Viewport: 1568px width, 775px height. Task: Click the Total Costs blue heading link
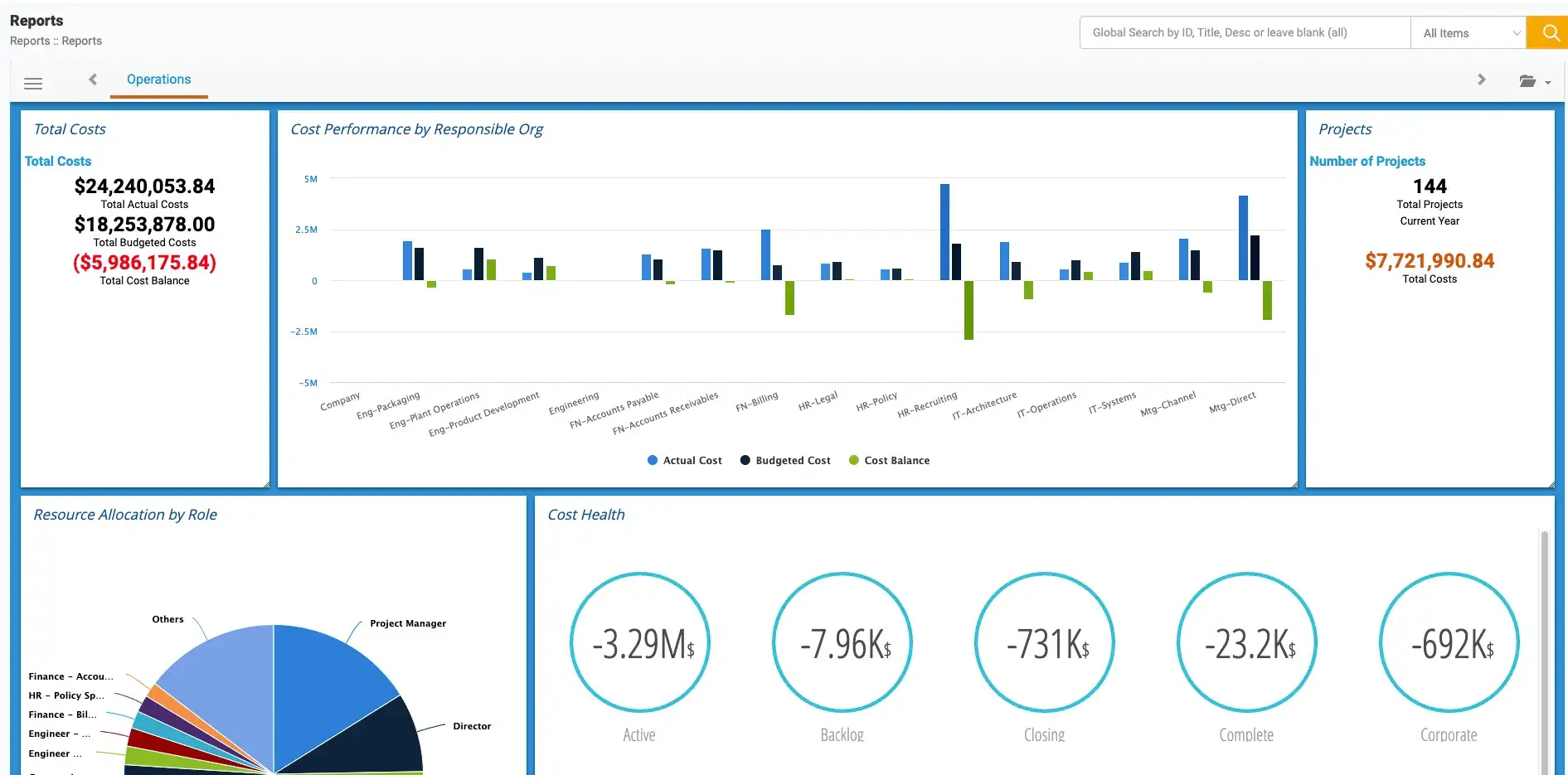pyautogui.click(x=58, y=162)
